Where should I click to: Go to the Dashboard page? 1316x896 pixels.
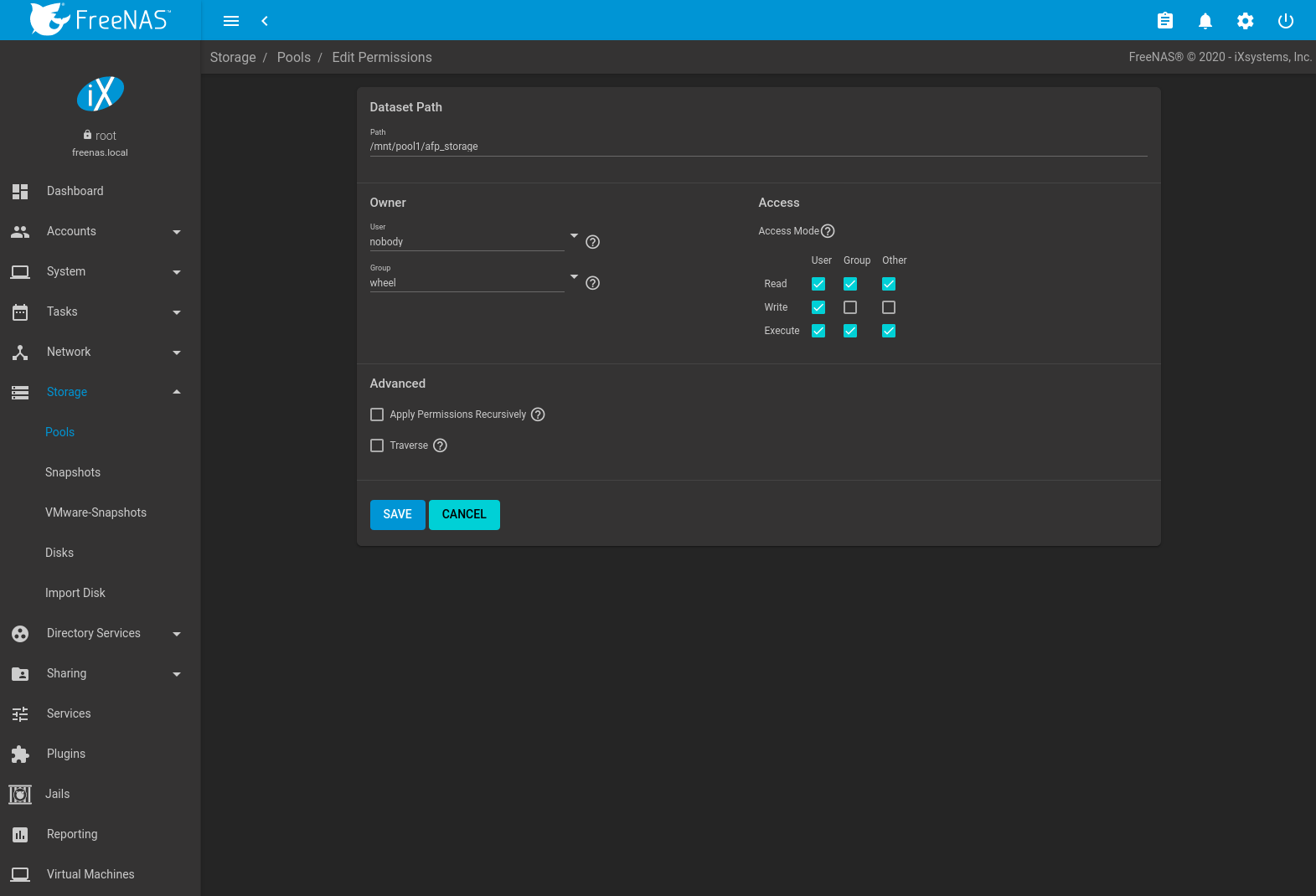(75, 191)
